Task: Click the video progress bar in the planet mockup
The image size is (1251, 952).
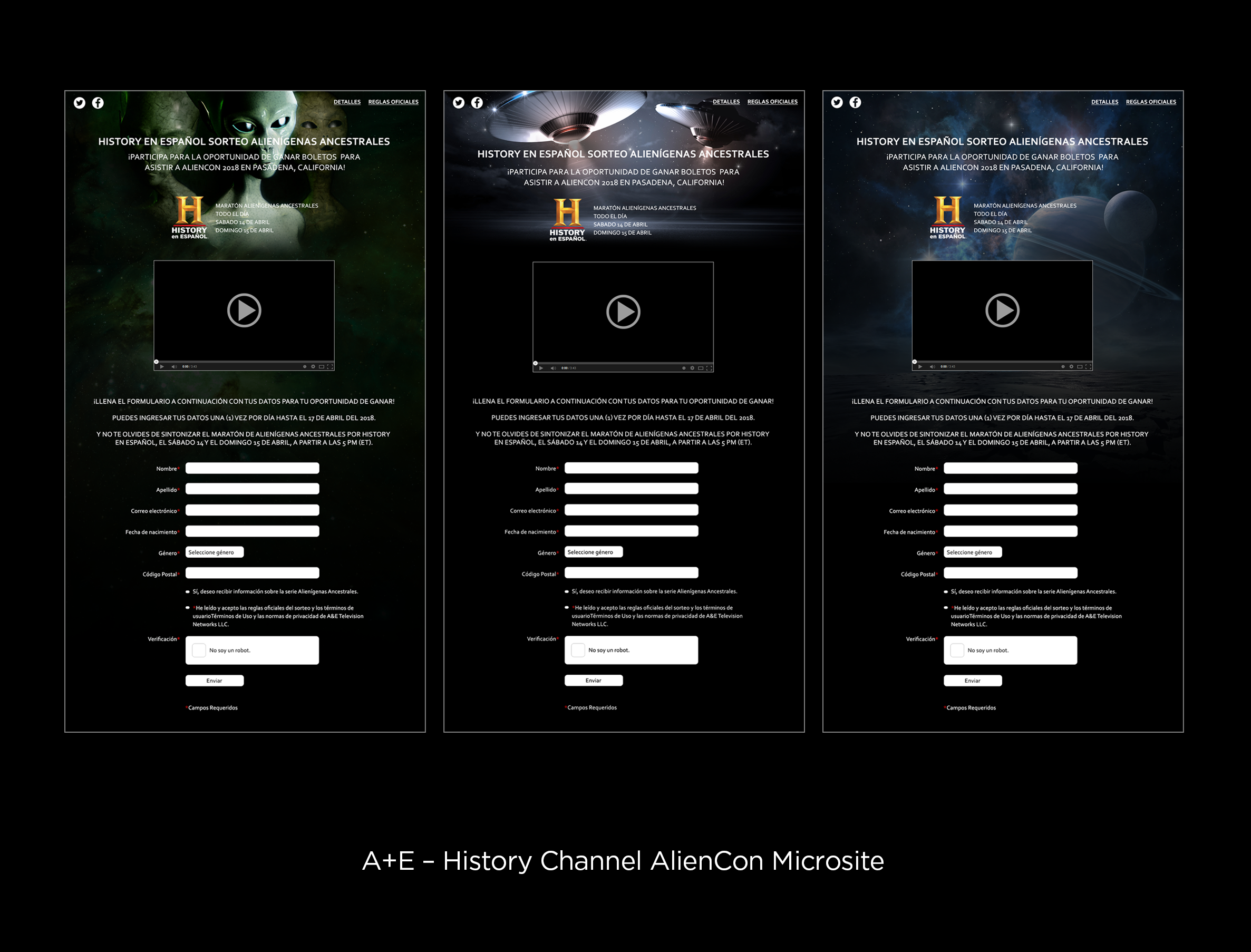Action: (1002, 362)
